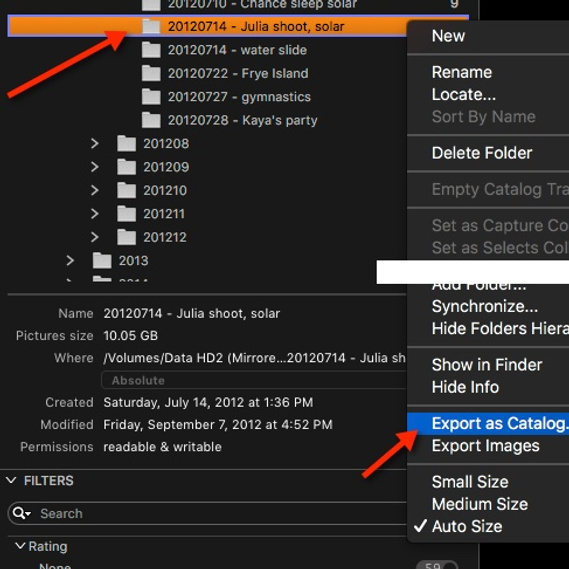Expand the 201211 folder
Viewport: 569px width, 569px height.
(x=94, y=213)
